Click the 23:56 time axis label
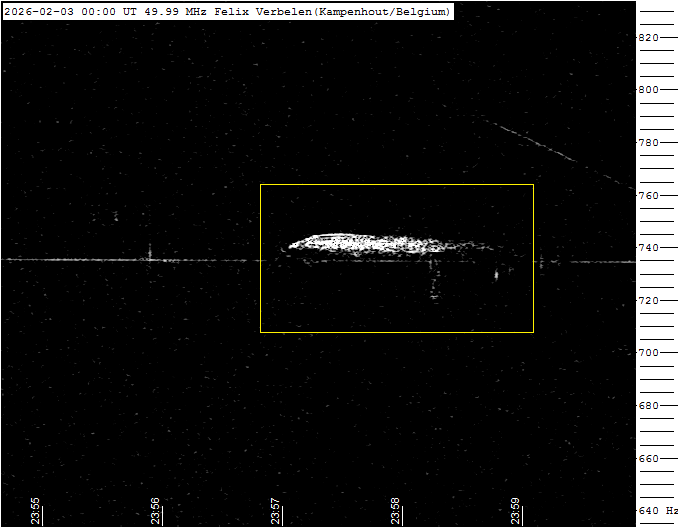Viewport: 679px width, 528px height. [x=156, y=510]
